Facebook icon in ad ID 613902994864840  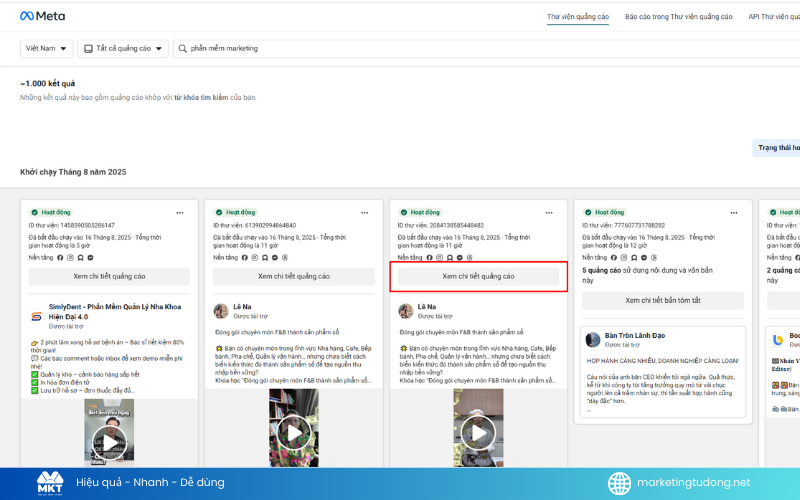pos(245,258)
